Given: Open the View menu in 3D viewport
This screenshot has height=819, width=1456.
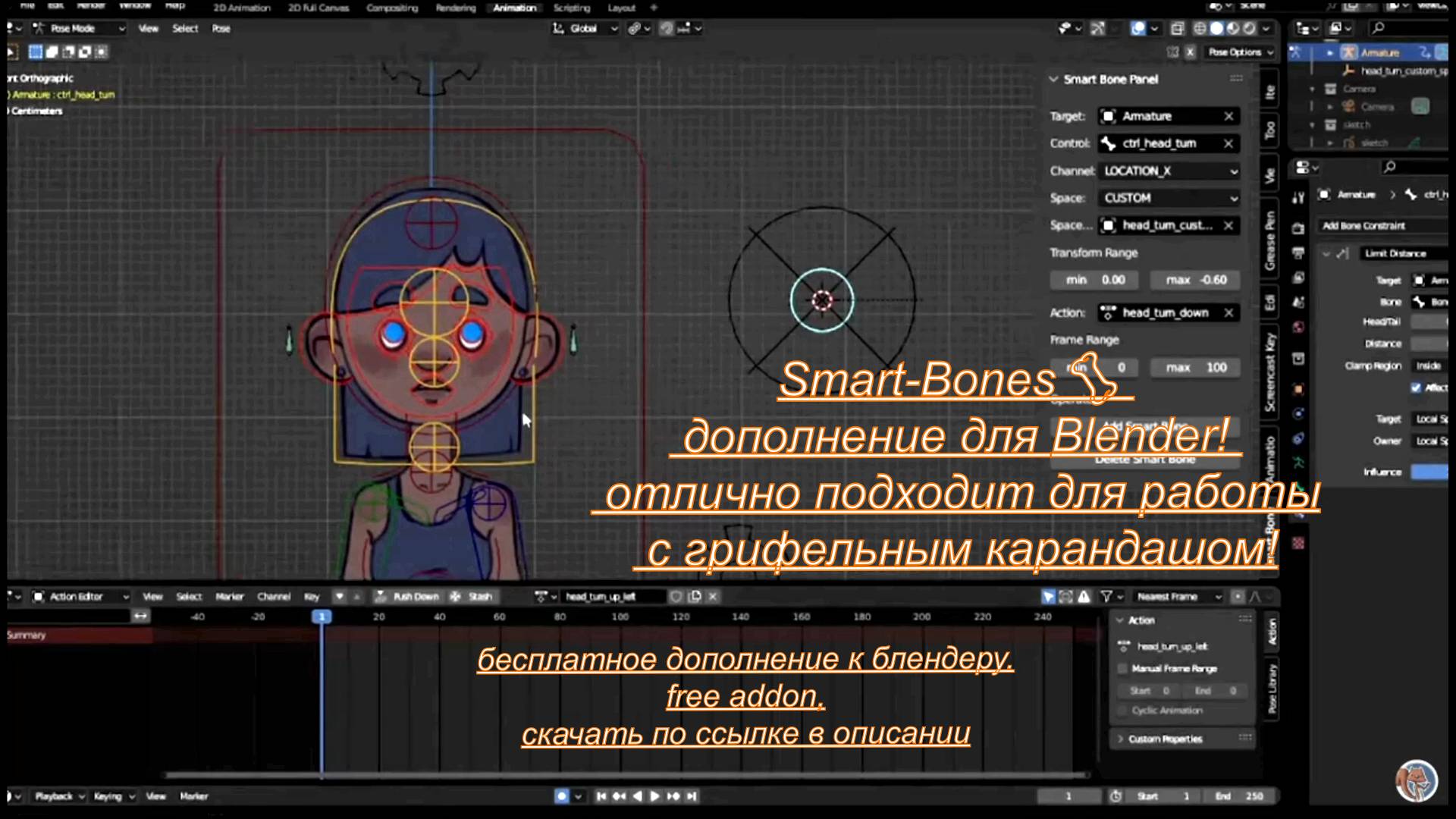Looking at the screenshot, I should 148,28.
